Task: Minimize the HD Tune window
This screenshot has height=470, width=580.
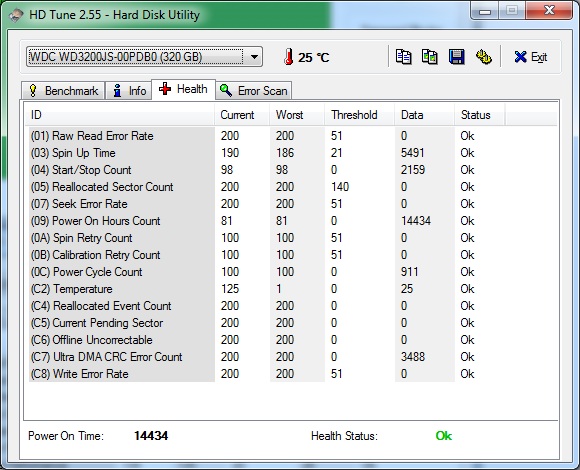Action: (485, 11)
